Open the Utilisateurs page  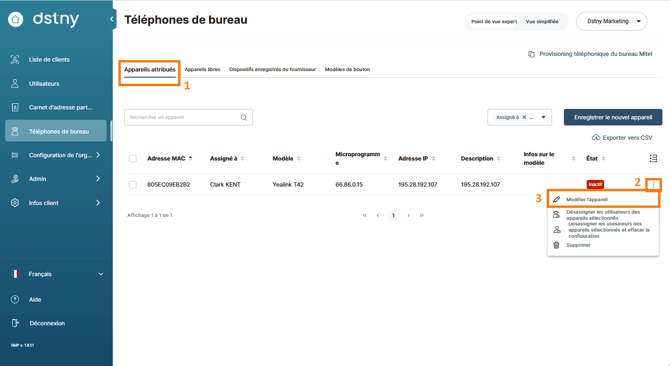[44, 84]
